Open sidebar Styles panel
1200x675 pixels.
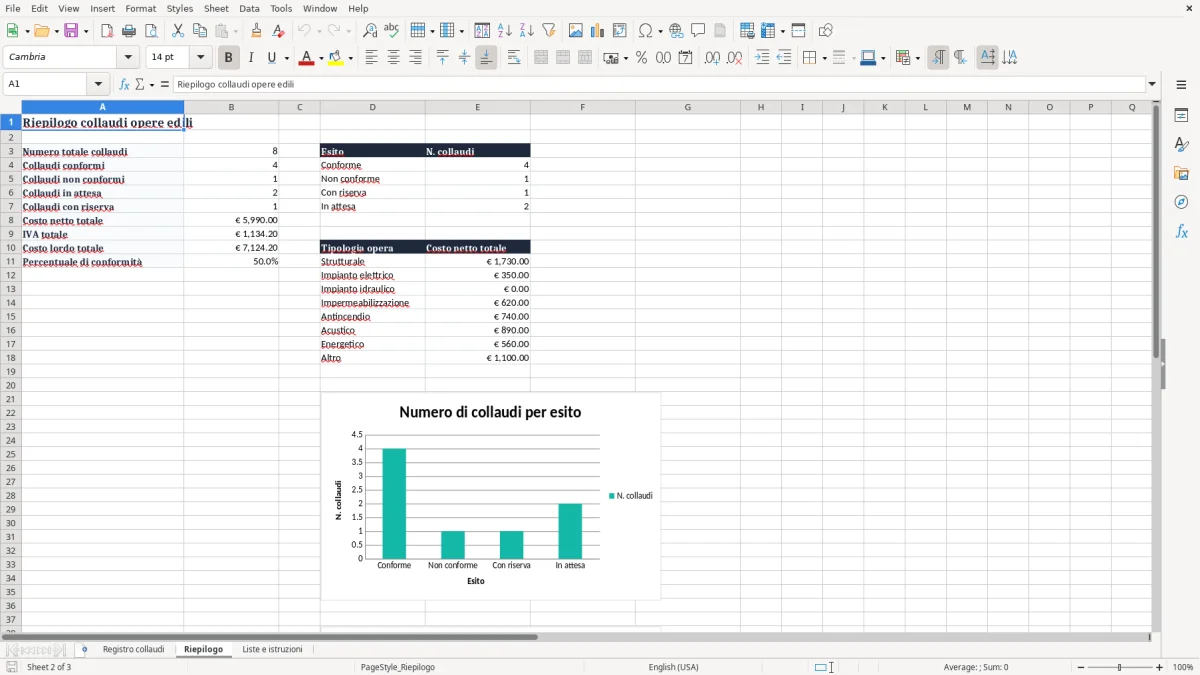(1181, 144)
